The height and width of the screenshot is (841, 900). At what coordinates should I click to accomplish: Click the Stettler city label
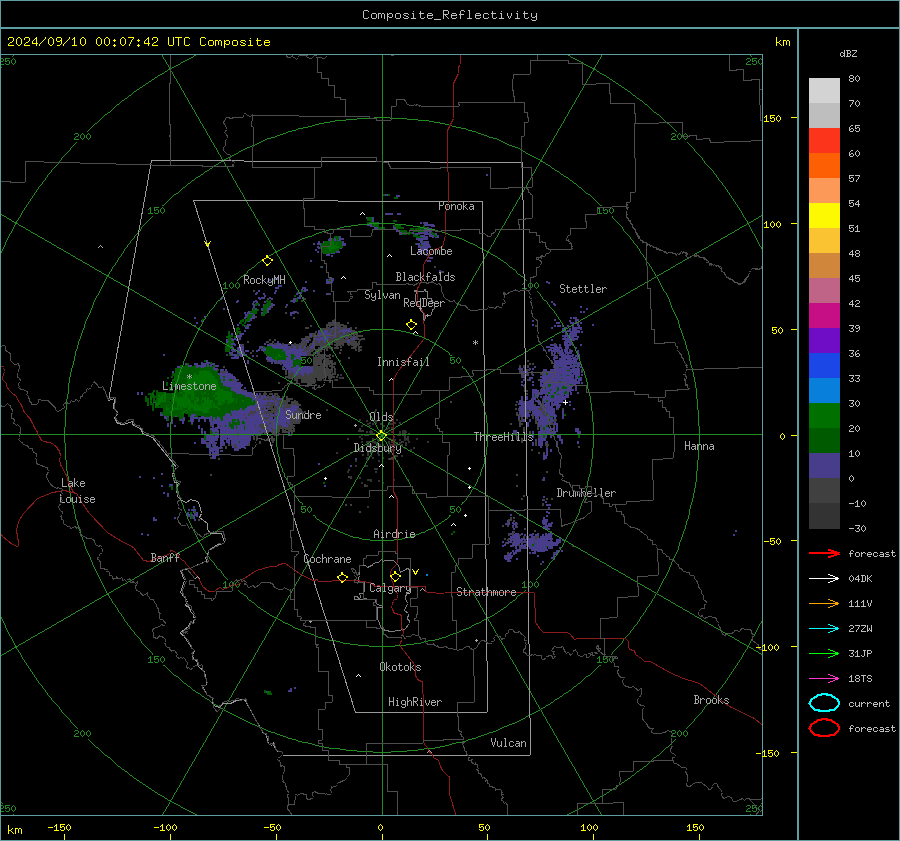pyautogui.click(x=583, y=289)
